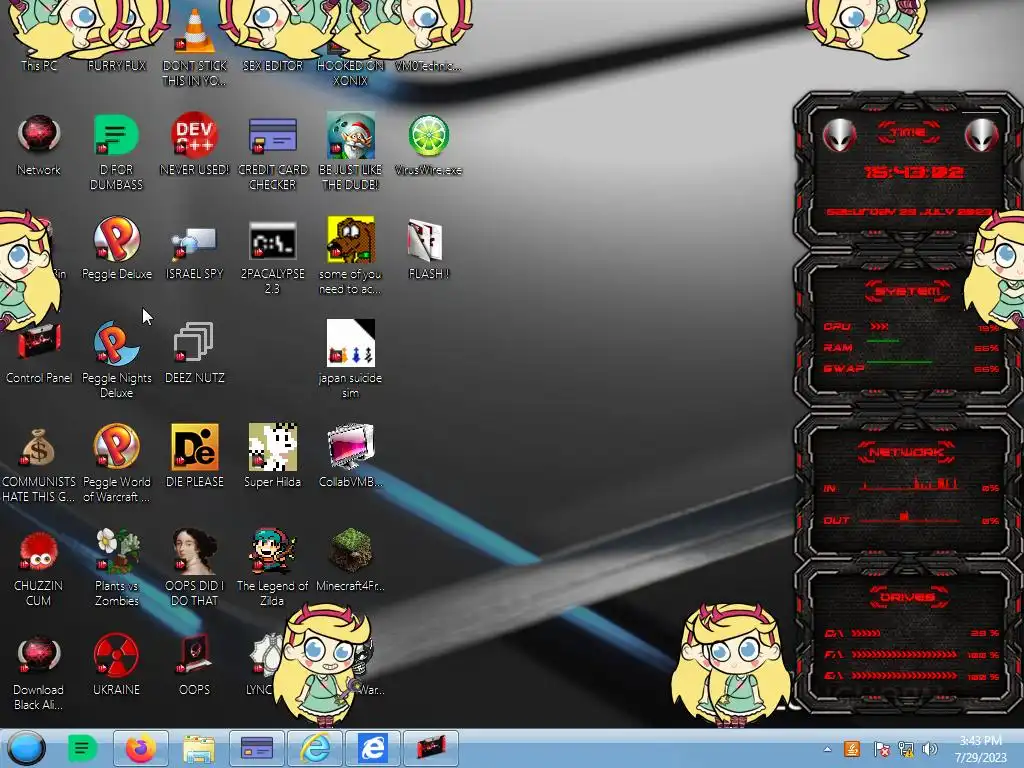The image size is (1024, 768).
Task: Launch Firefox from the taskbar
Action: tap(140, 748)
